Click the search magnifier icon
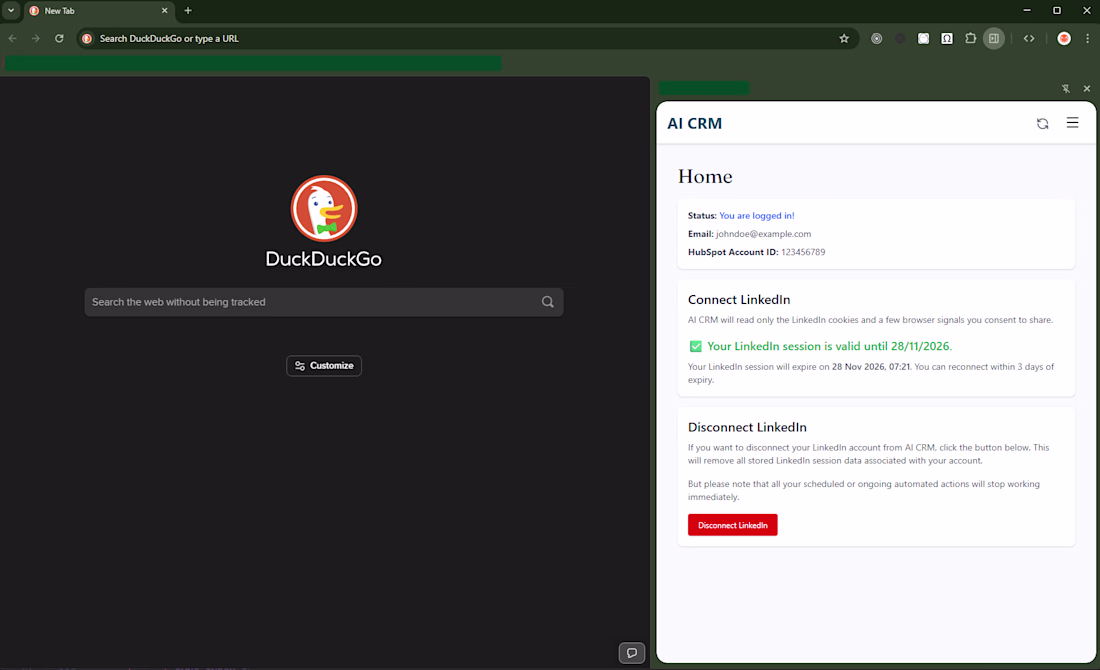Screen dimensions: 1100x670 pos(547,302)
